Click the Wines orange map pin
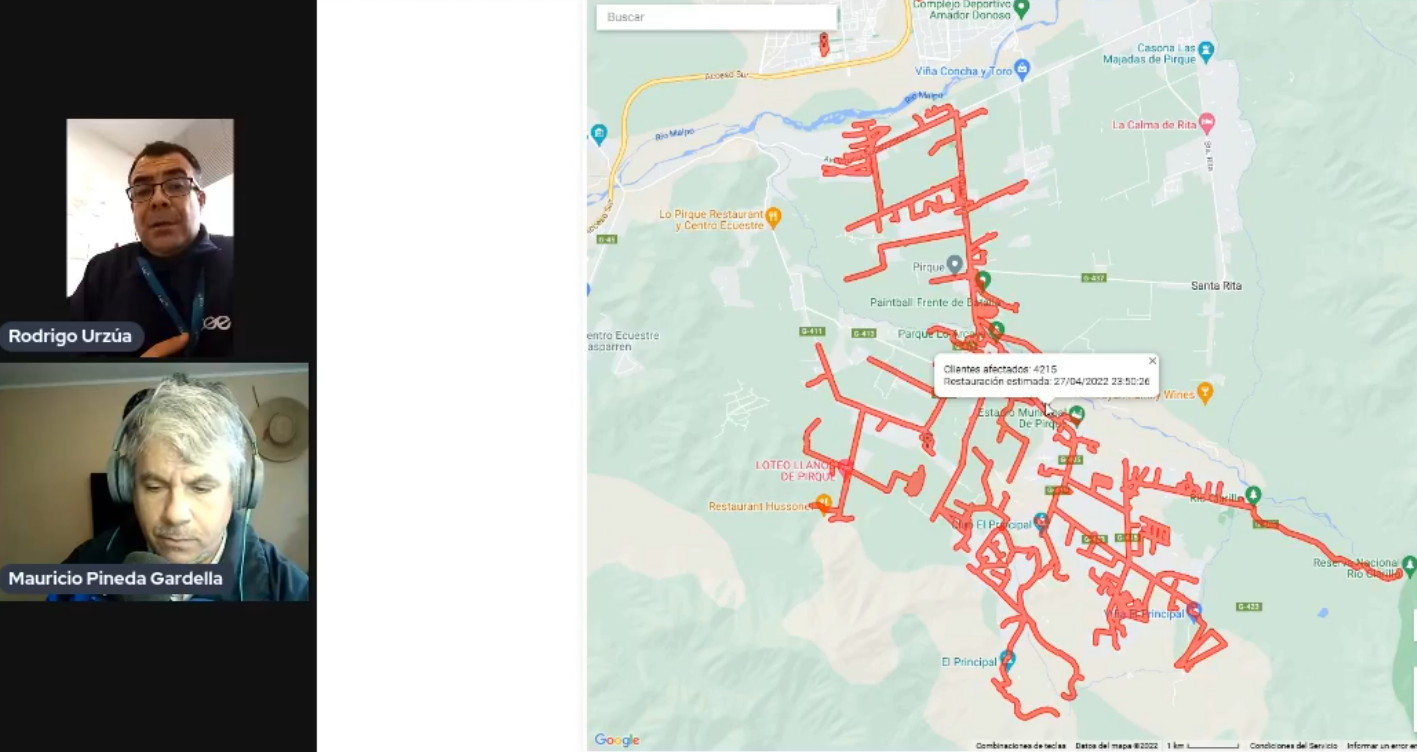1417x752 pixels. coord(1205,392)
